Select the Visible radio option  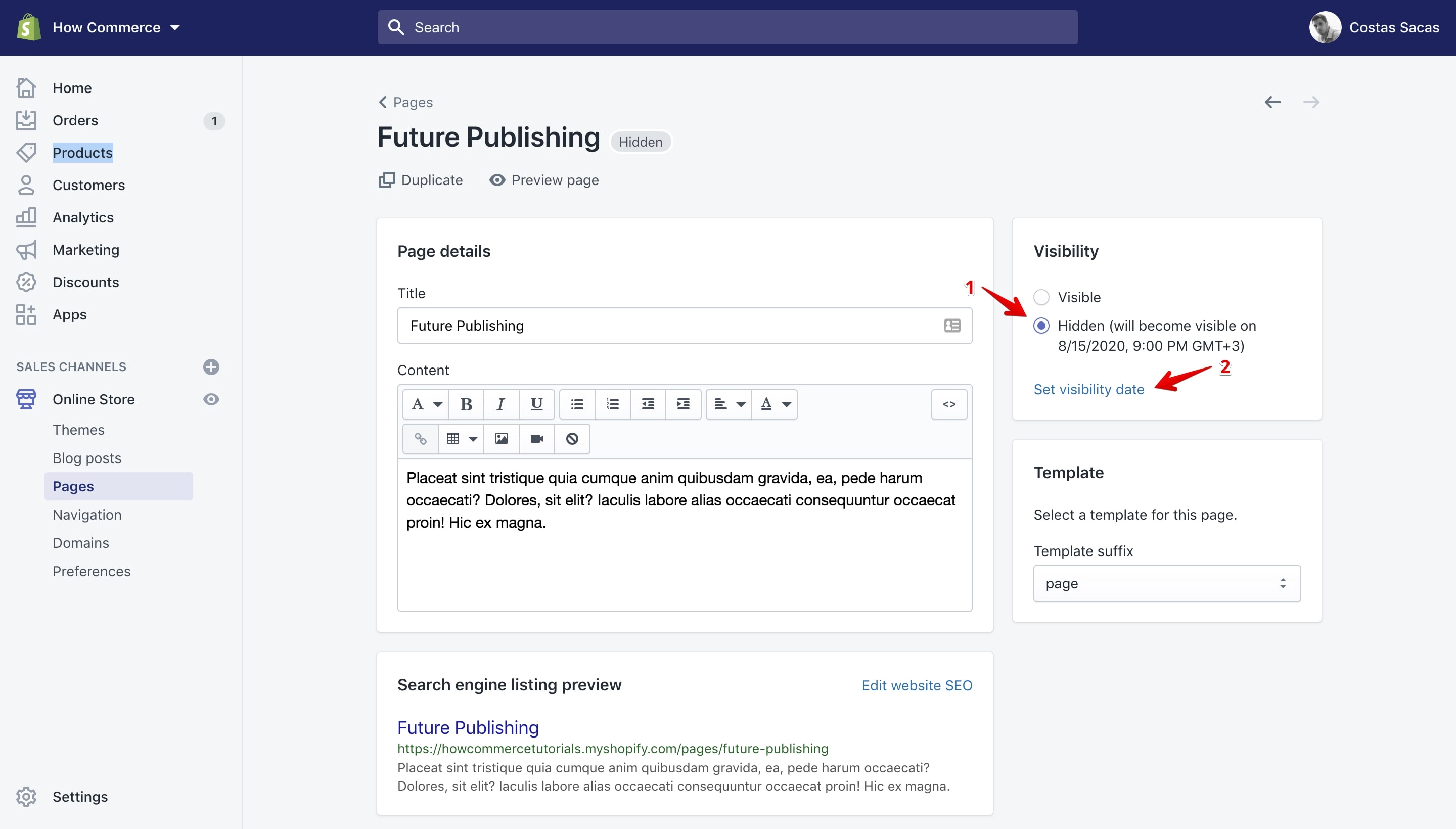1041,297
